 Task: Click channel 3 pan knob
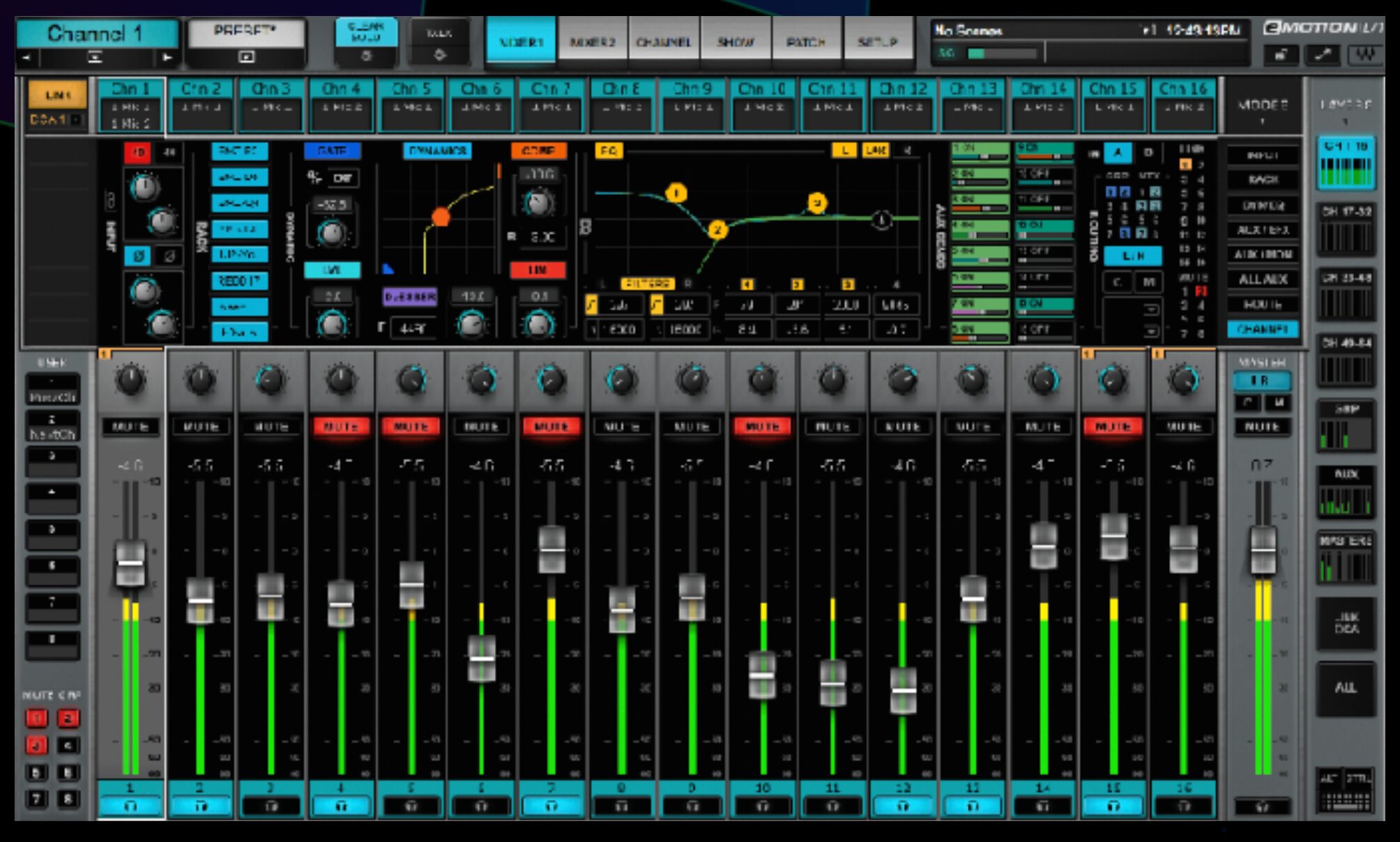coord(271,379)
